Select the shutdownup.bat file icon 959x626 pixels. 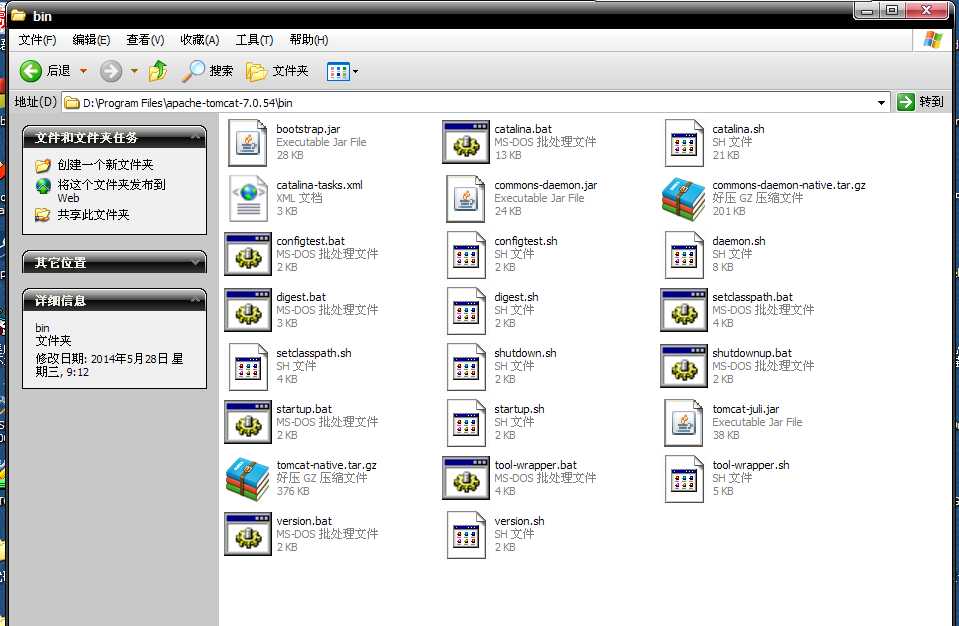[684, 367]
